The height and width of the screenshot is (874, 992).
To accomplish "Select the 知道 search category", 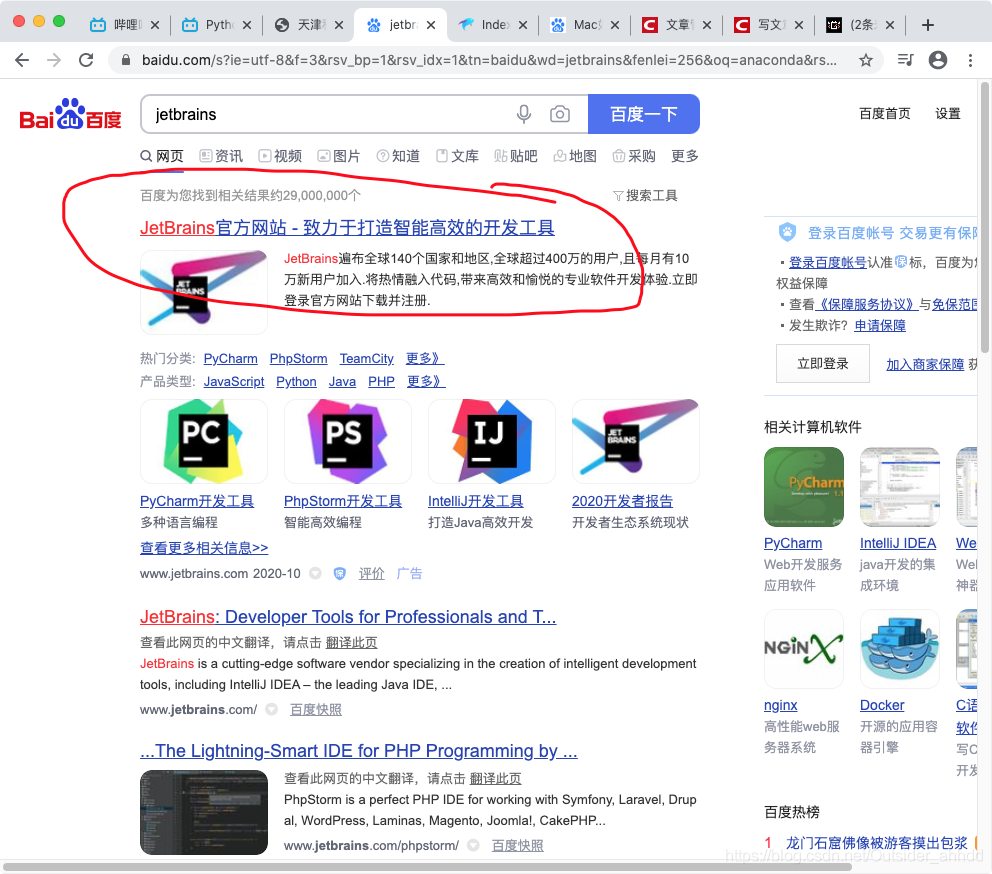I will (x=398, y=156).
